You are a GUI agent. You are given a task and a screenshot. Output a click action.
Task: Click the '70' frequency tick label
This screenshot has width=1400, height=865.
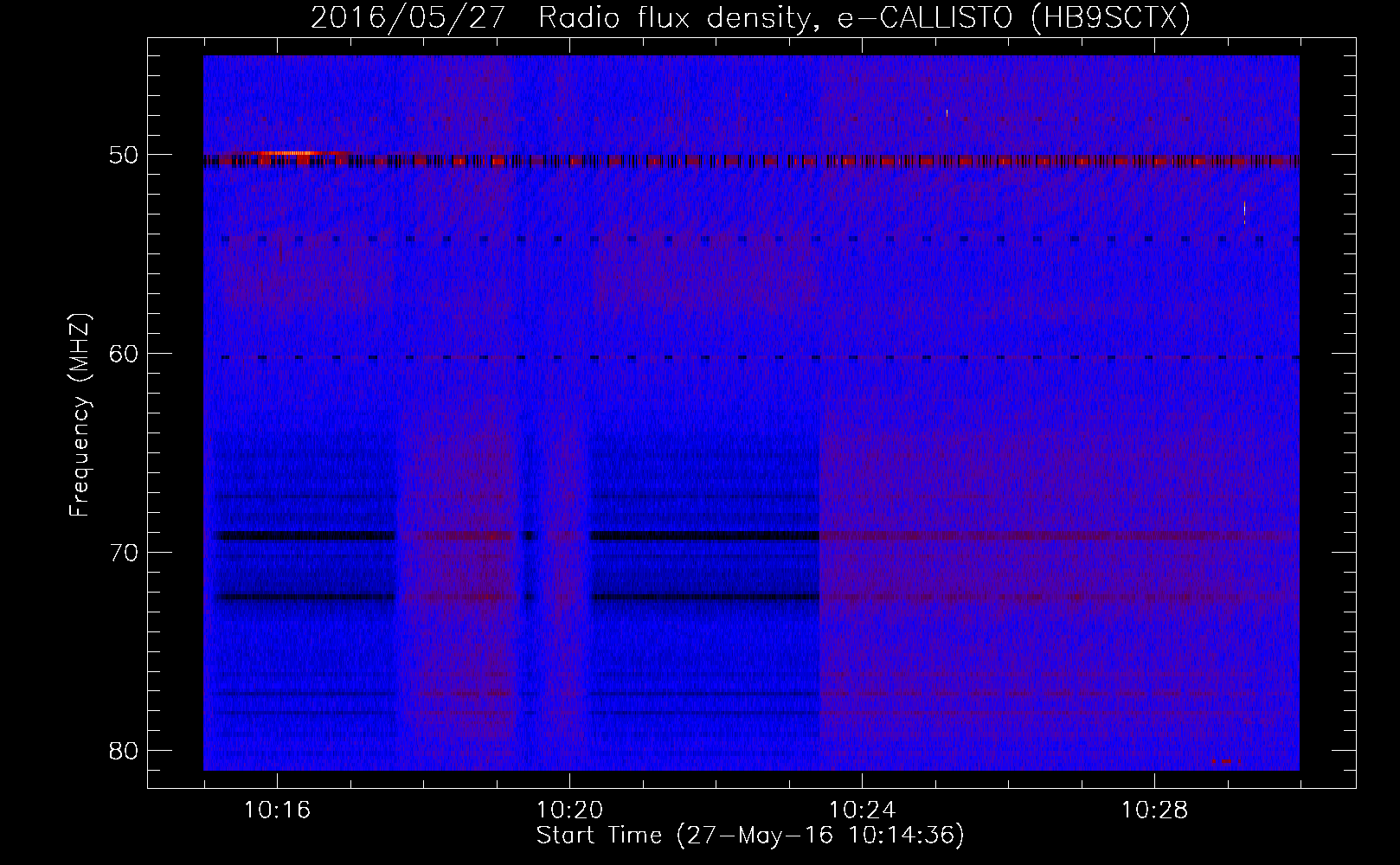tap(125, 553)
